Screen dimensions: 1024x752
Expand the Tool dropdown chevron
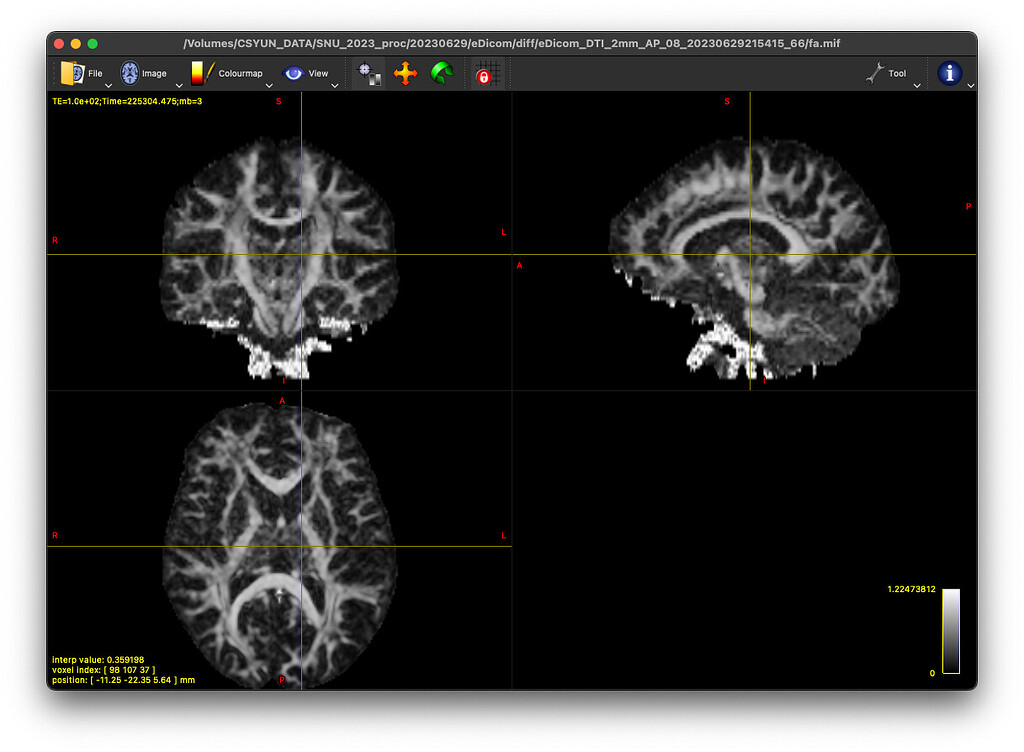coord(917,85)
